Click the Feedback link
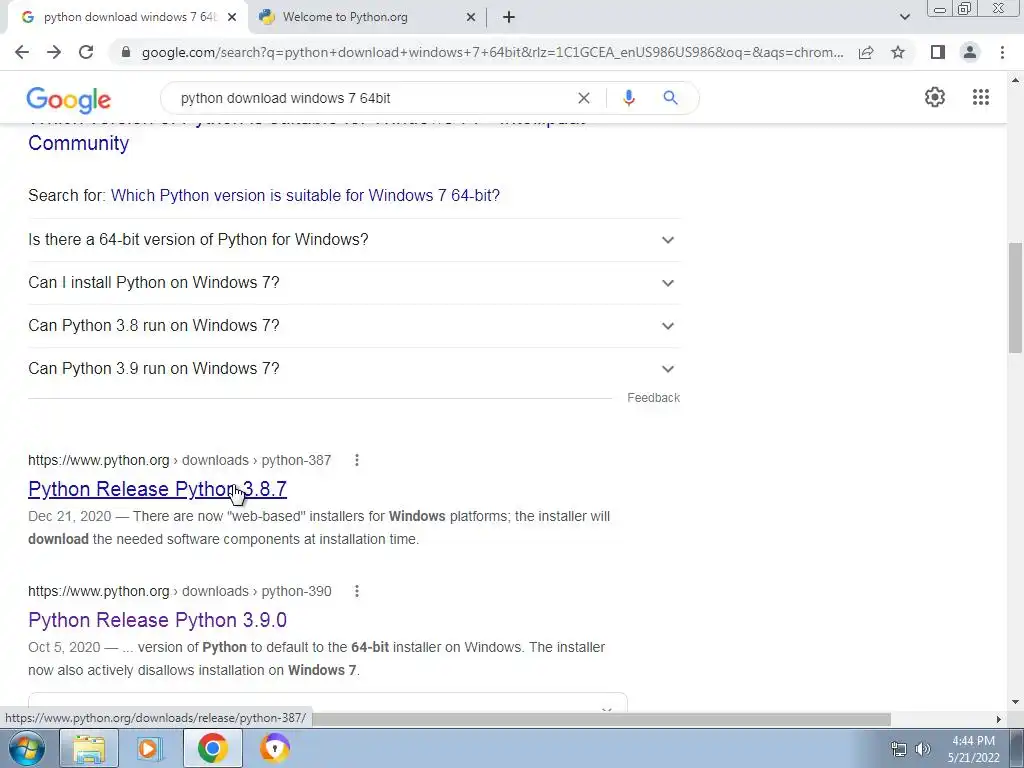The image size is (1024, 768). pyautogui.click(x=653, y=398)
